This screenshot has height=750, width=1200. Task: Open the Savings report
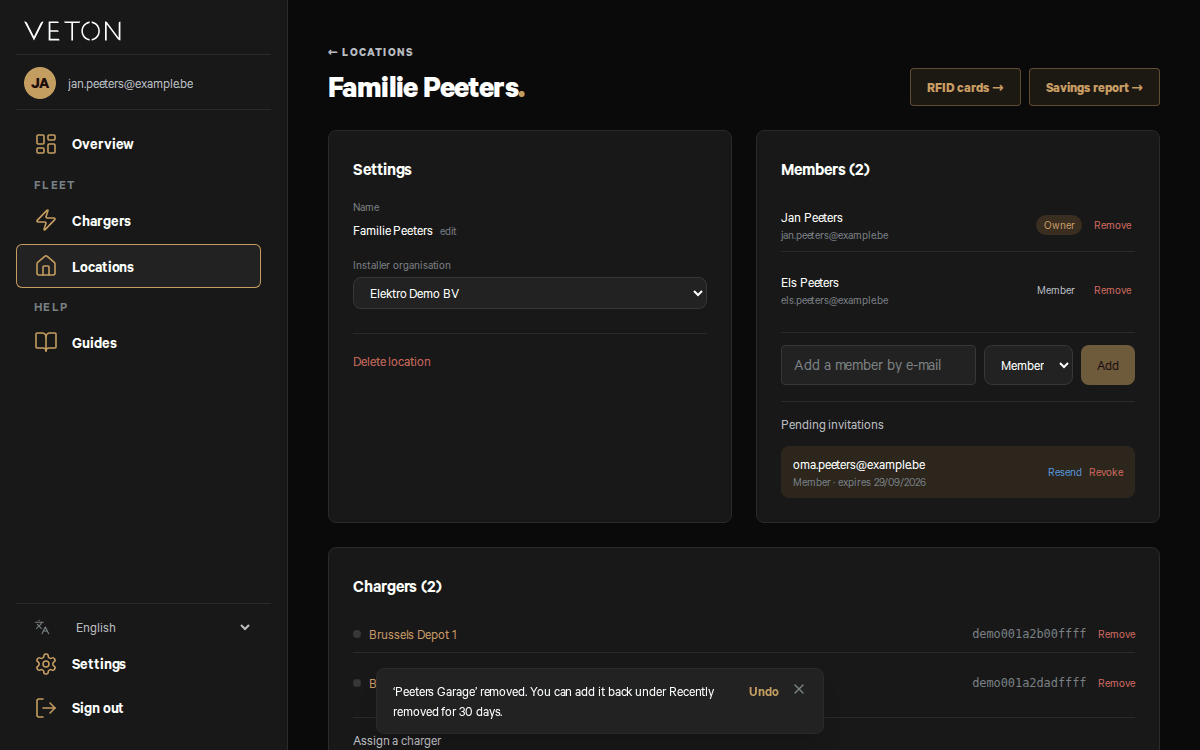pyautogui.click(x=1094, y=87)
